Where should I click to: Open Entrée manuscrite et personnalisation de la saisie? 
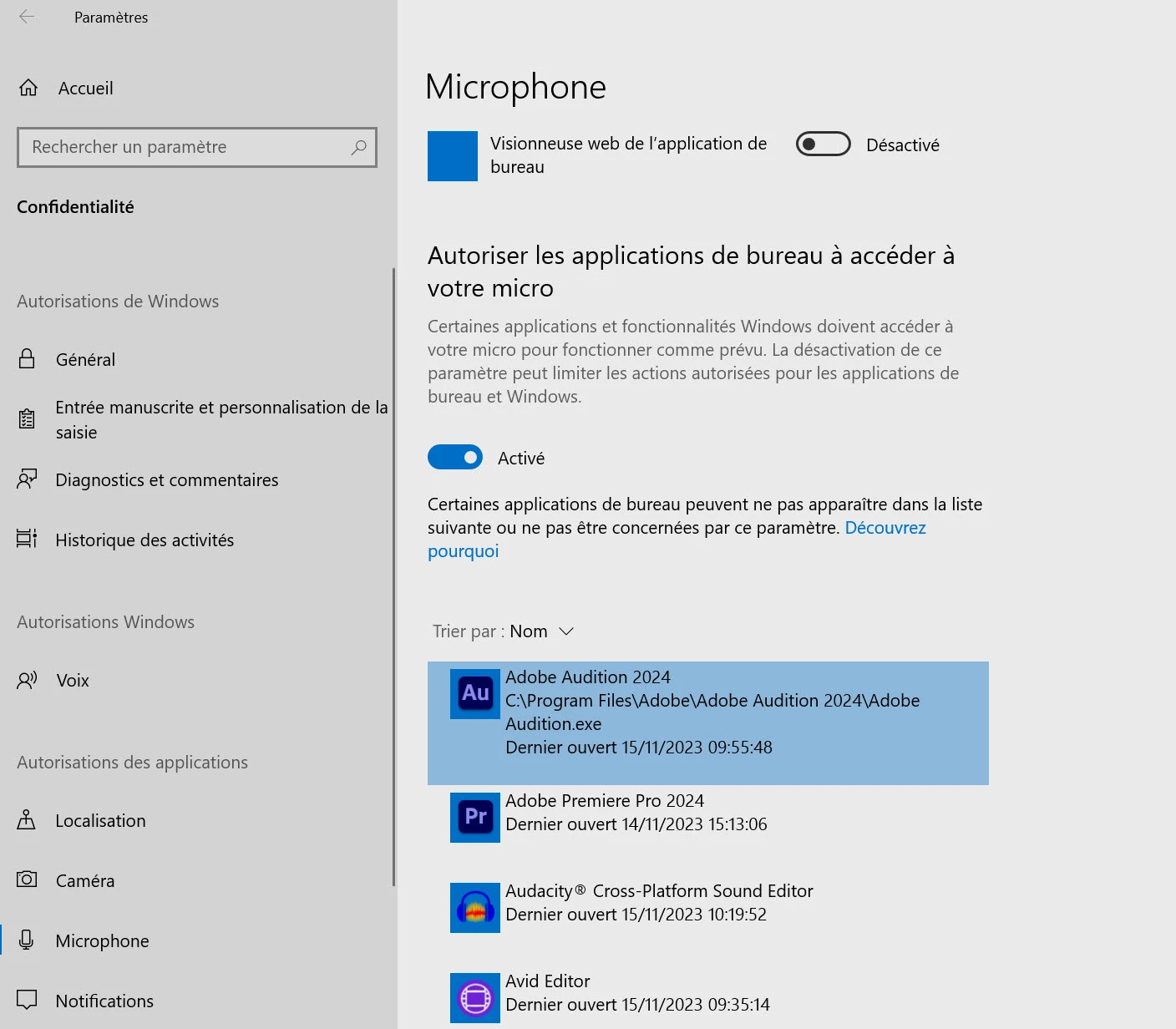pos(196,419)
